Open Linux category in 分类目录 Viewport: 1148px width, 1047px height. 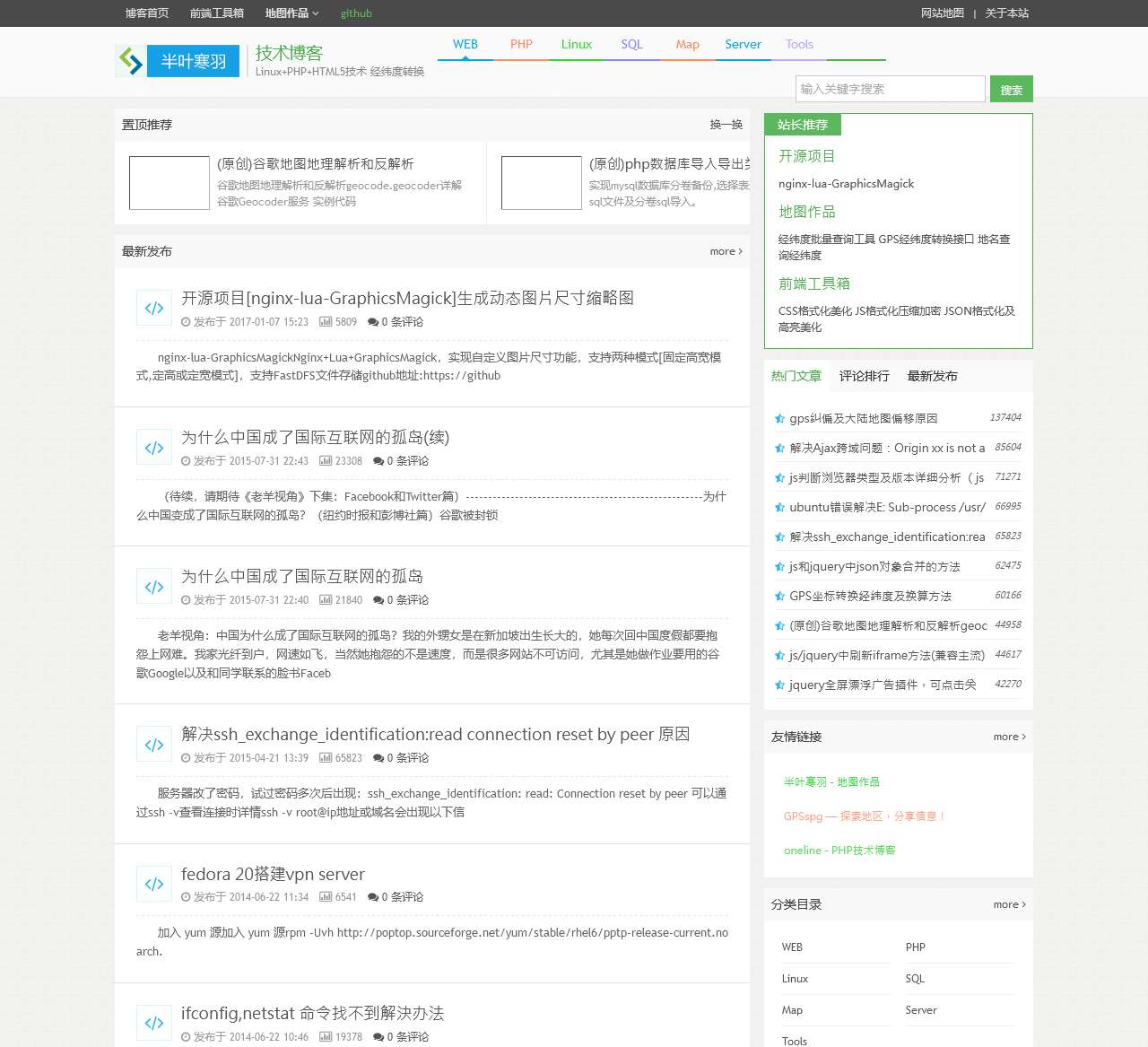795,979
